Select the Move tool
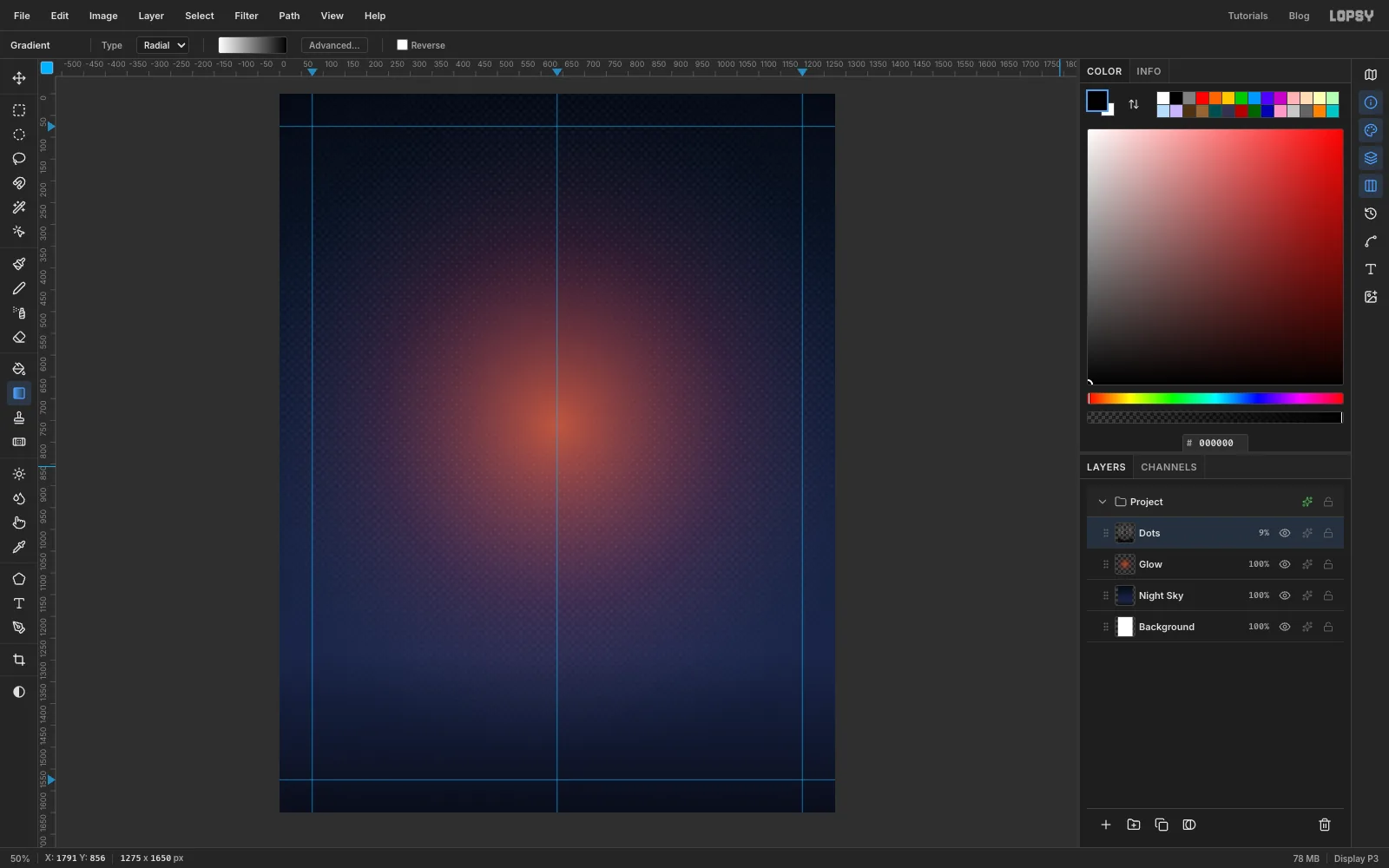 point(19,78)
